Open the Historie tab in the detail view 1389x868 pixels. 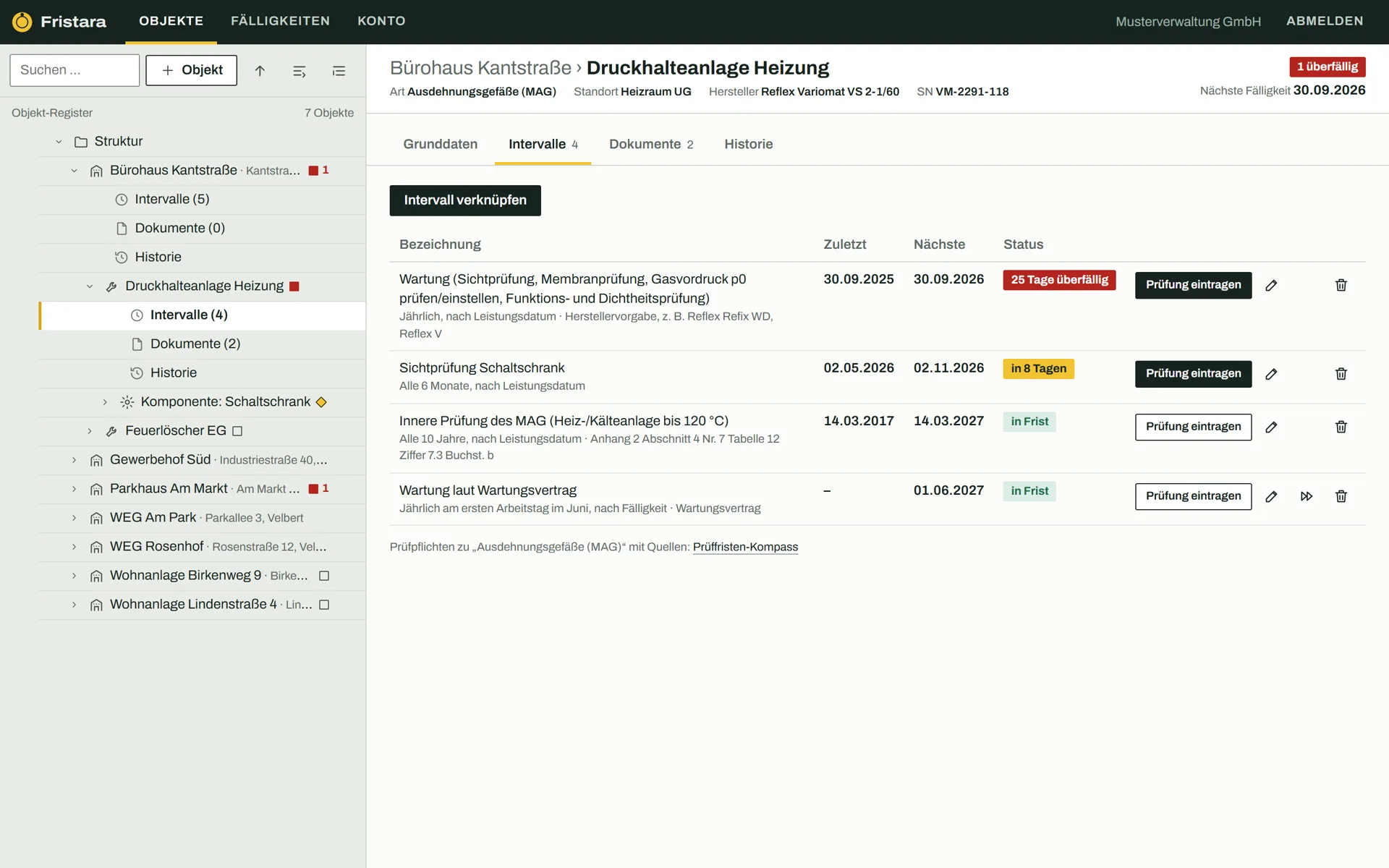point(748,144)
